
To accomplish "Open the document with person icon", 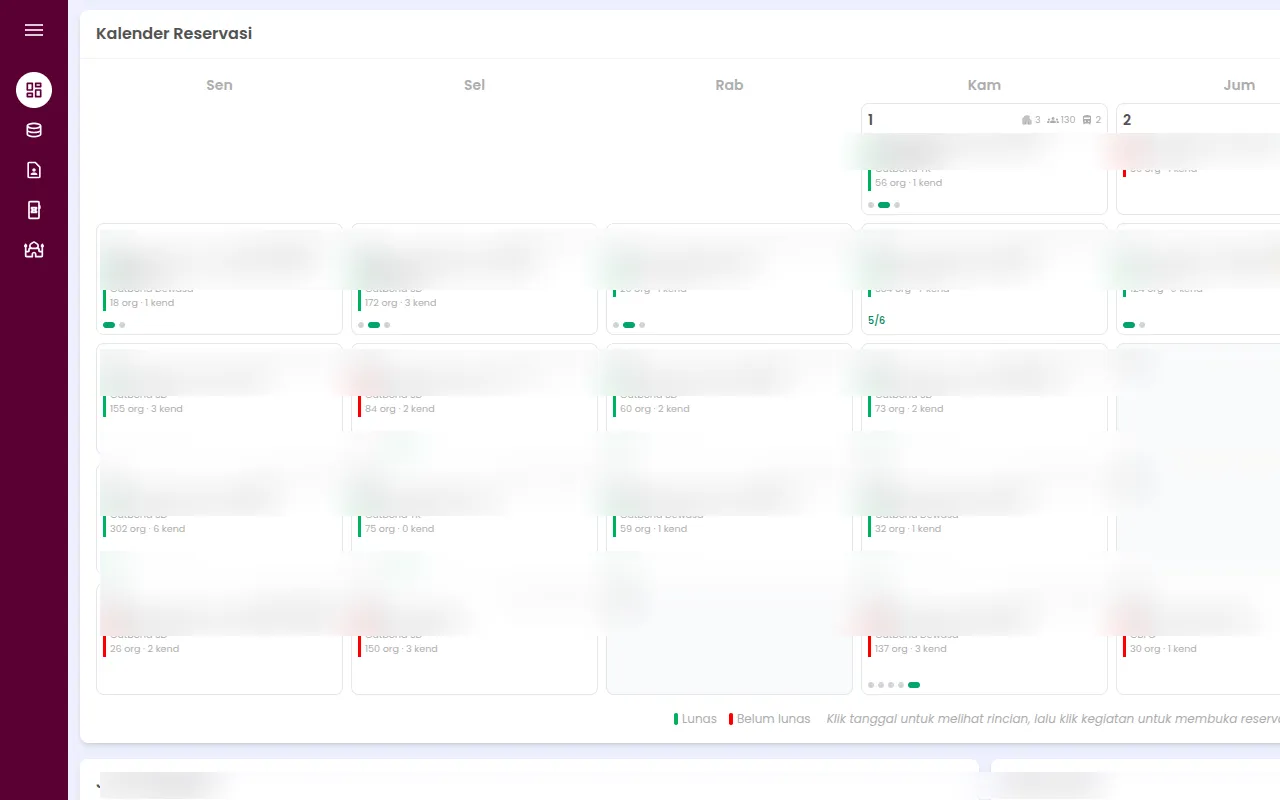I will pos(34,170).
